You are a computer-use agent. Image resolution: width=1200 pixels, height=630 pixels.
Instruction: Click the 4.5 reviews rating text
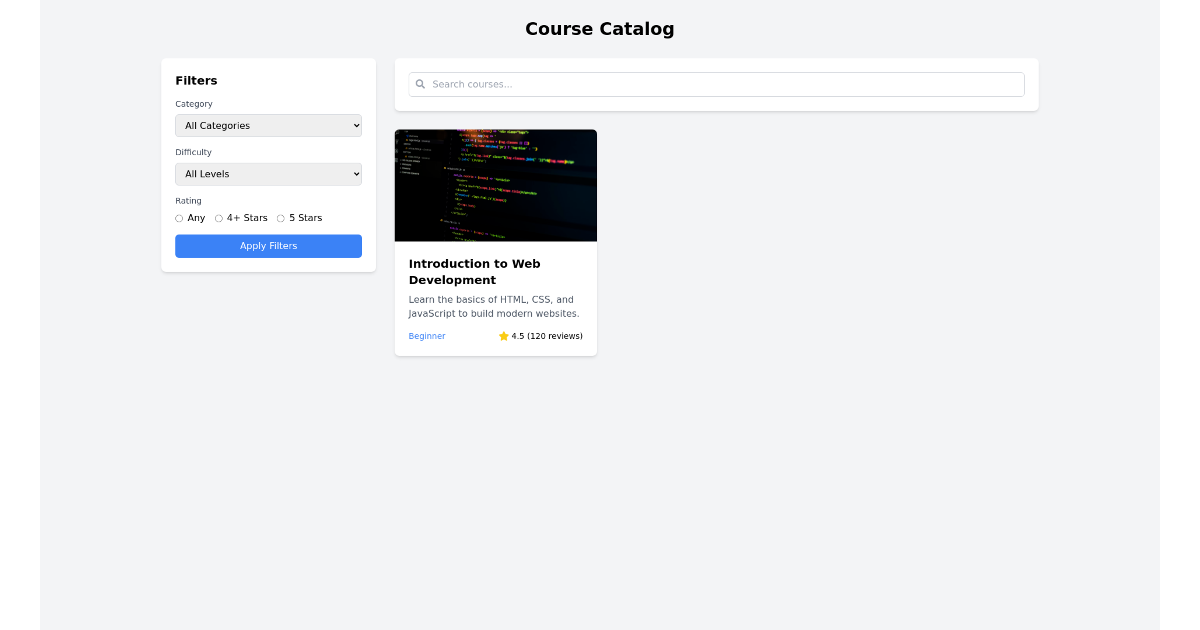(546, 336)
